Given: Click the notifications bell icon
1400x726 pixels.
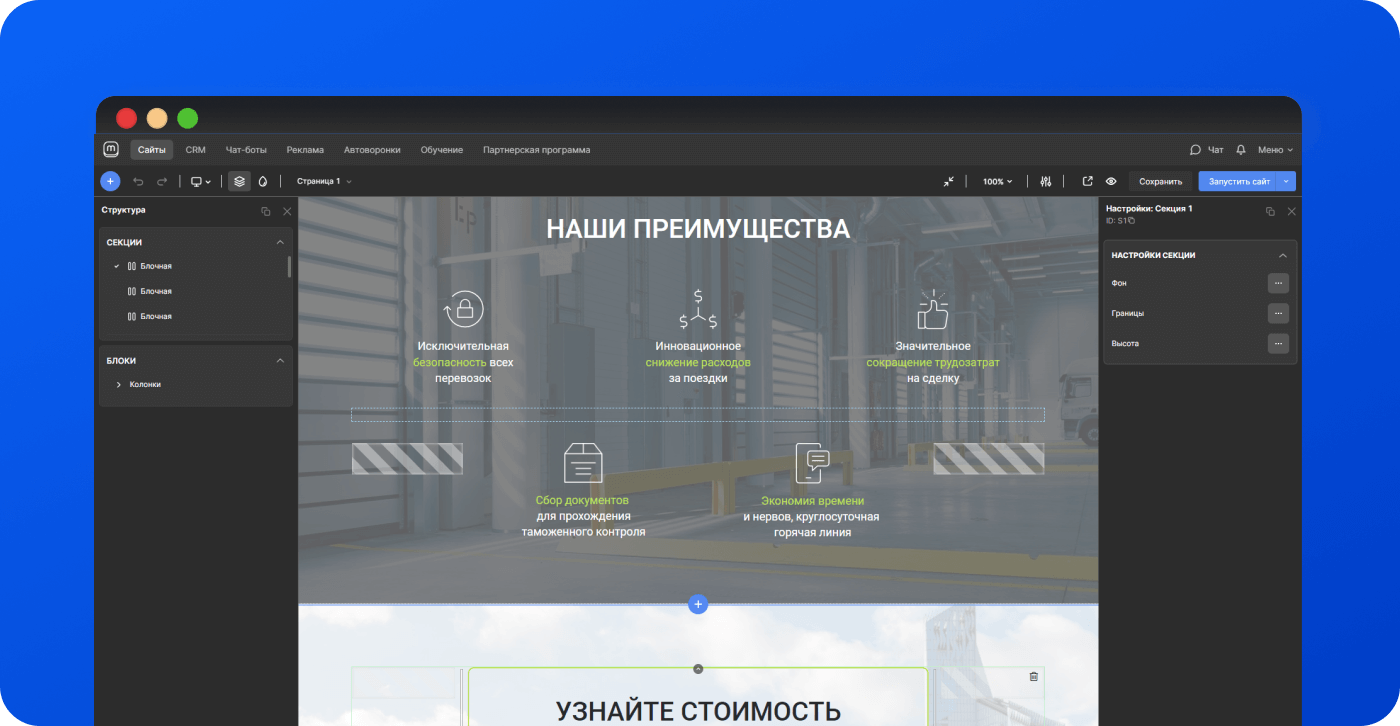Looking at the screenshot, I should point(1241,150).
